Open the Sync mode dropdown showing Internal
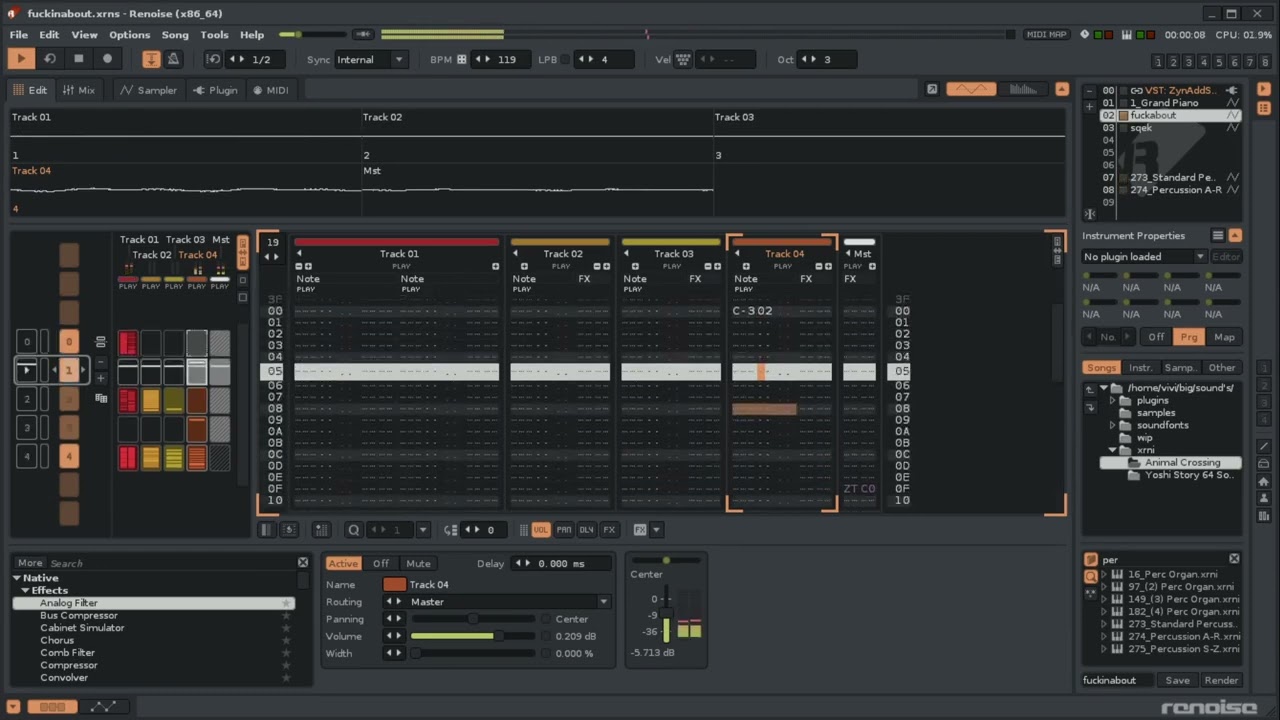The height and width of the screenshot is (720, 1280). pyautogui.click(x=371, y=59)
